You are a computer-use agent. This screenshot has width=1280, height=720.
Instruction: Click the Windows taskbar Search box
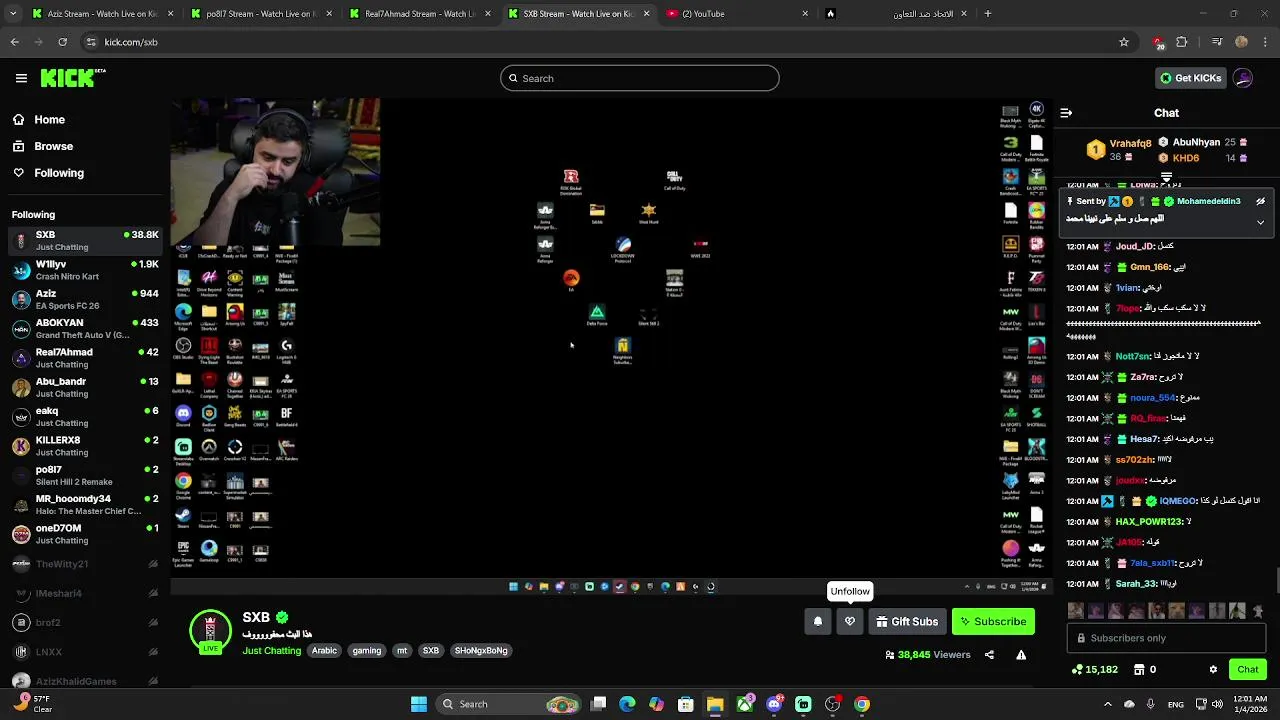click(510, 704)
